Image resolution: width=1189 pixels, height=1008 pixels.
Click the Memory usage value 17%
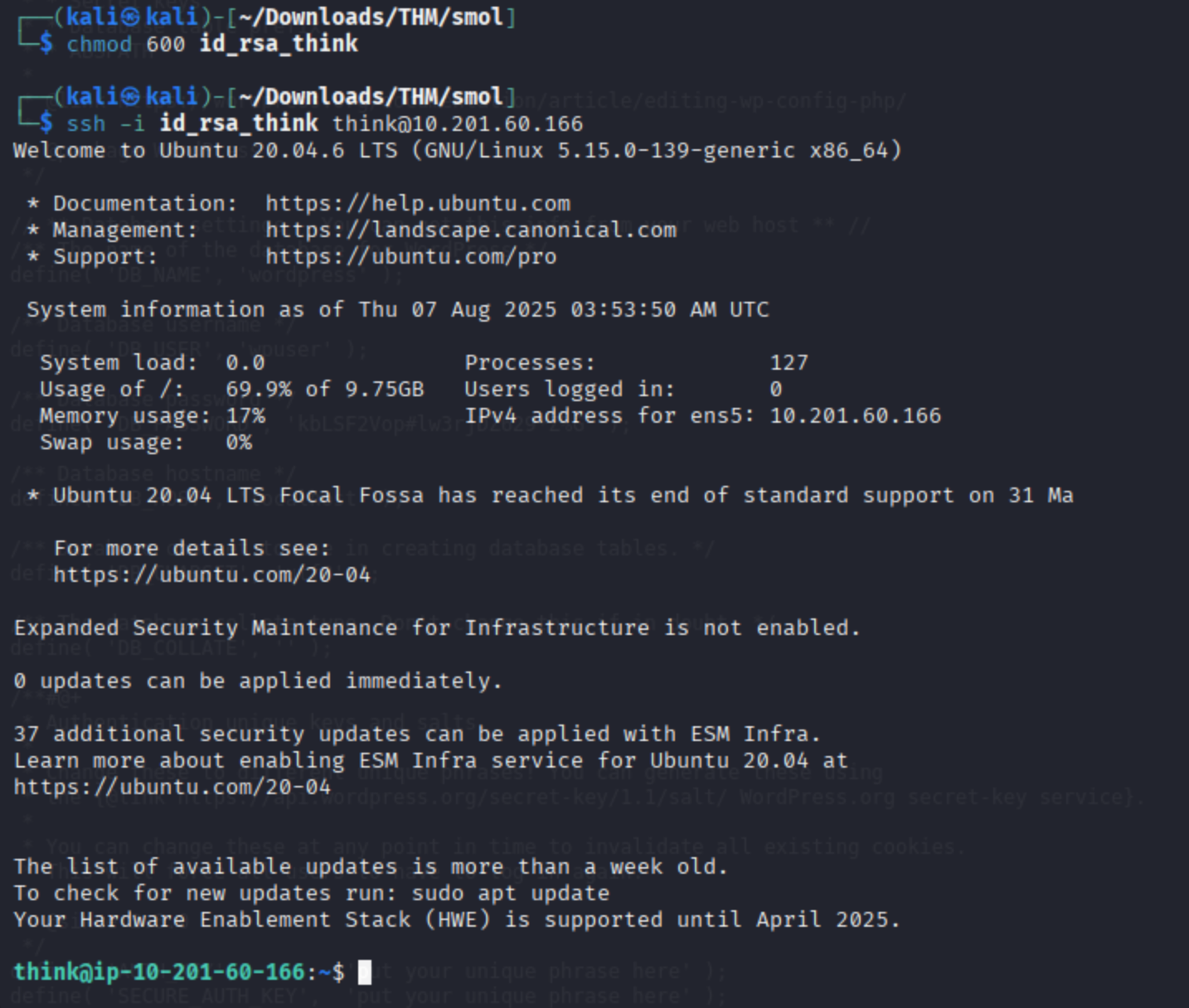pyautogui.click(x=245, y=415)
